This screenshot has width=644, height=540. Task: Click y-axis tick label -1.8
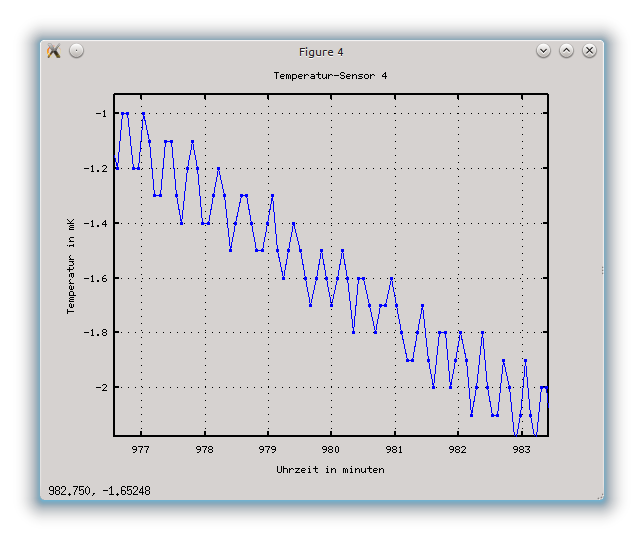click(95, 332)
